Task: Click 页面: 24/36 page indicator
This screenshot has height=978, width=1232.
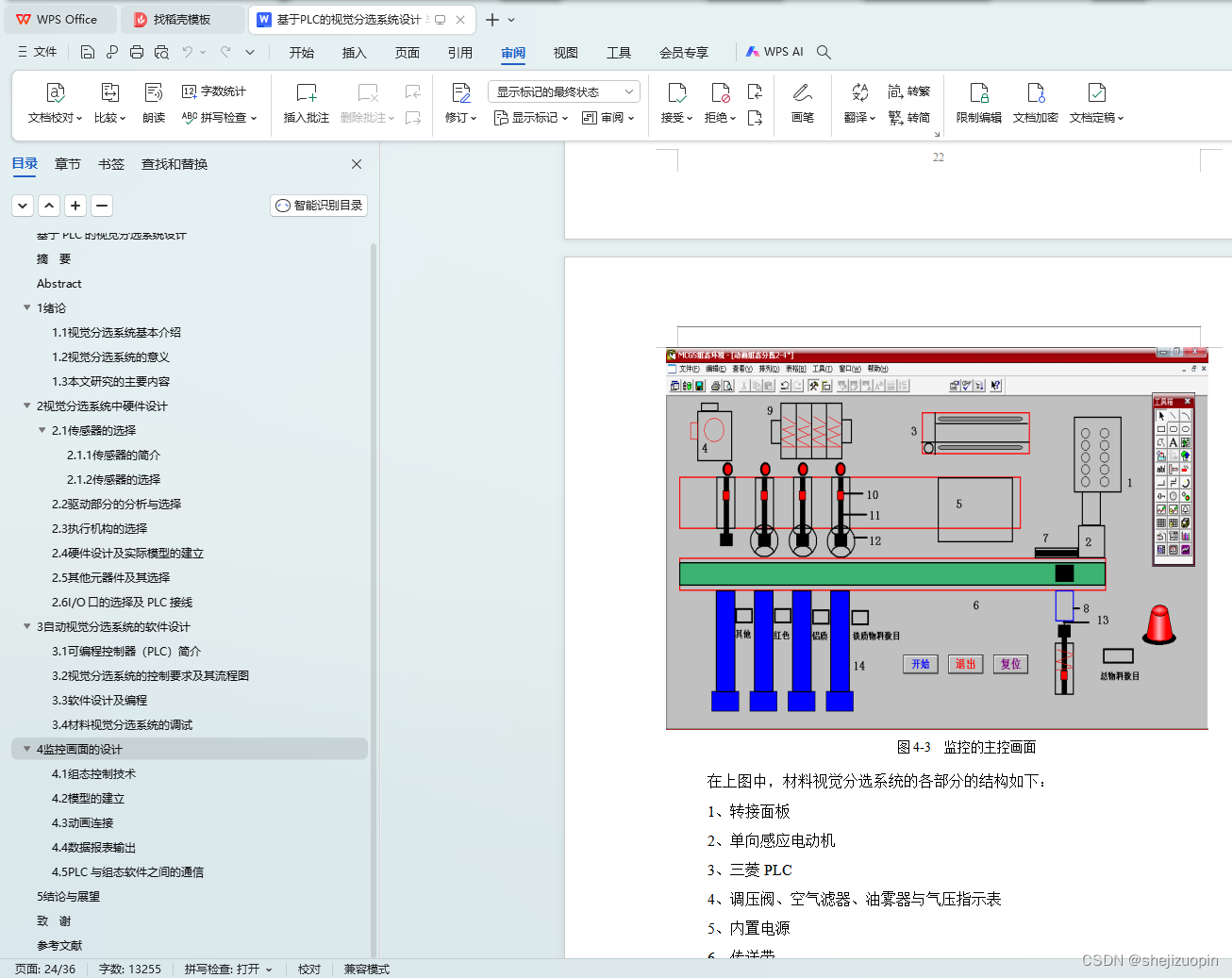Action: point(45,969)
